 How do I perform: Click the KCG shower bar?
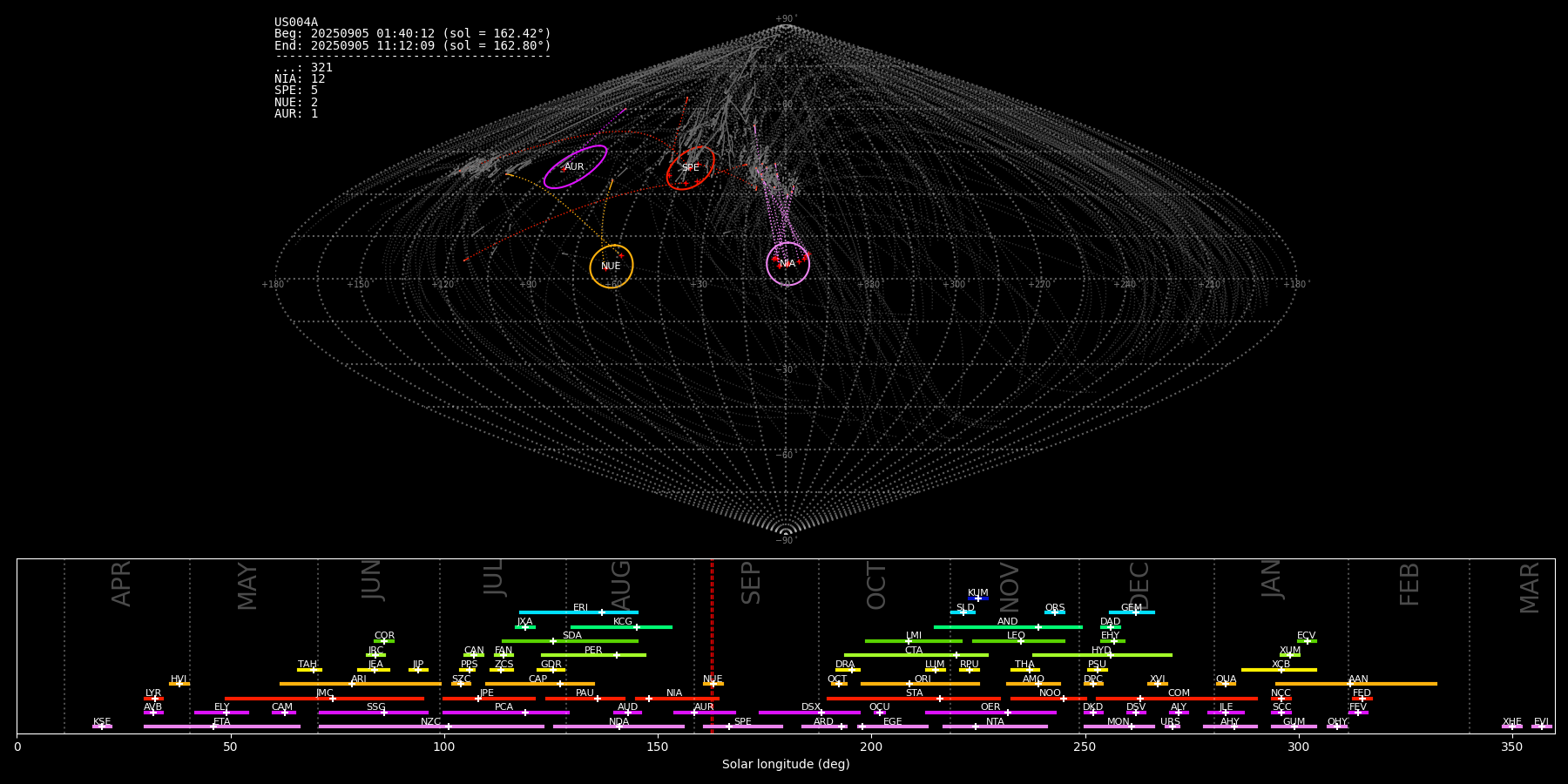621,627
